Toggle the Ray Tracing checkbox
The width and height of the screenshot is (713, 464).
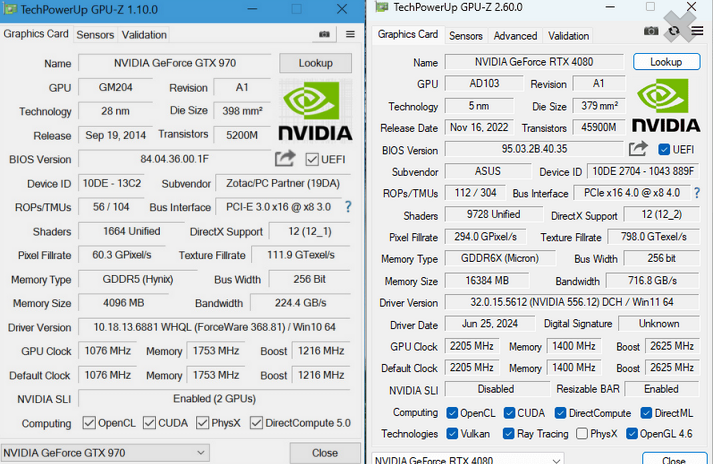[x=508, y=434]
